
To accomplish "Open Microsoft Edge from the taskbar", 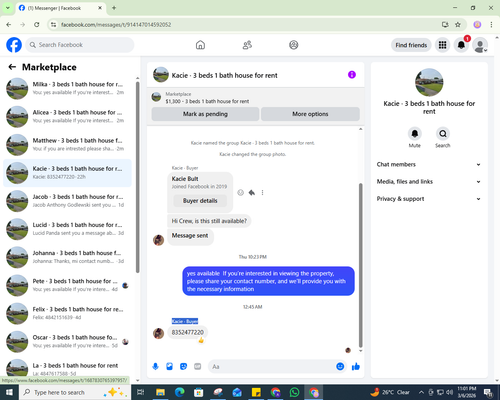I will (180, 392).
